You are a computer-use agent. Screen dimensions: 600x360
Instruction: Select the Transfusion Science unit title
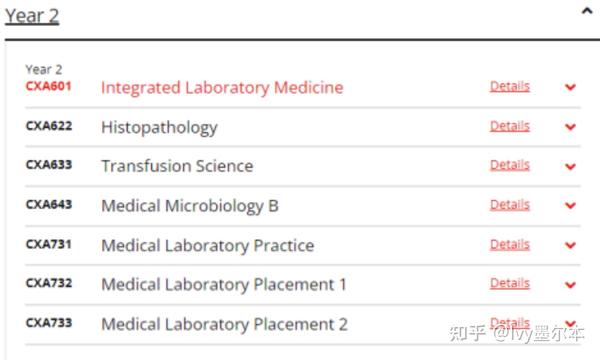(x=177, y=166)
